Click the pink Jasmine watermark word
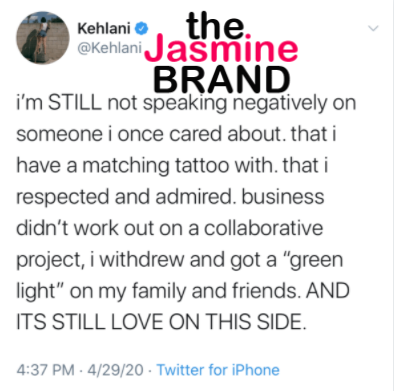Viewport: 394px width, 391px height. [x=221, y=49]
